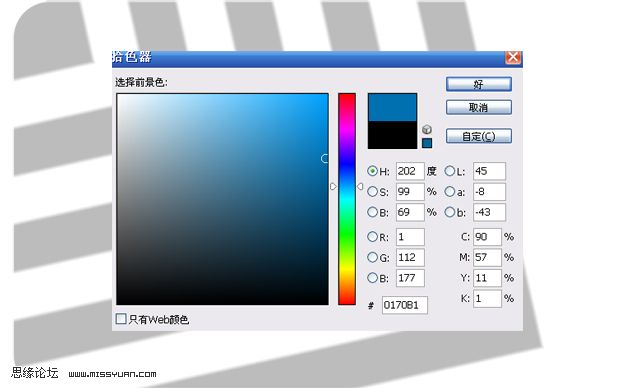Select the S saturation radio button

click(x=372, y=192)
